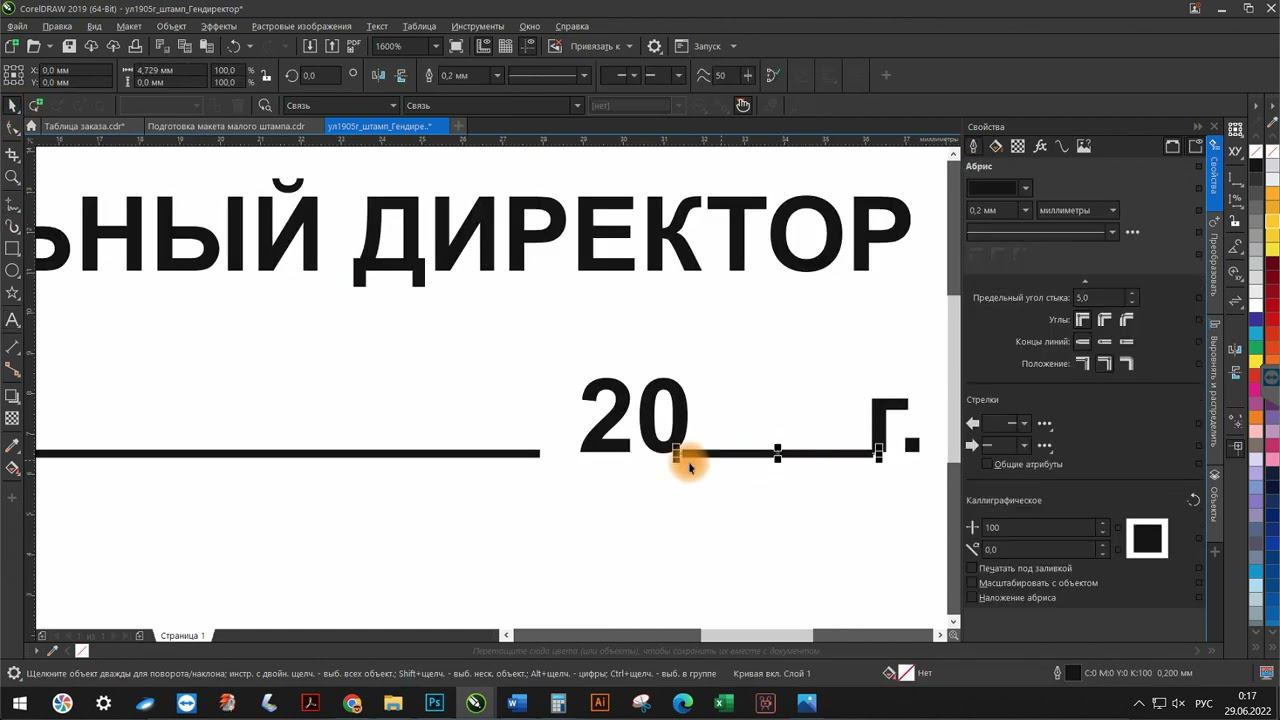This screenshot has width=1280, height=720.
Task: Click the Export icon
Action: click(332, 46)
